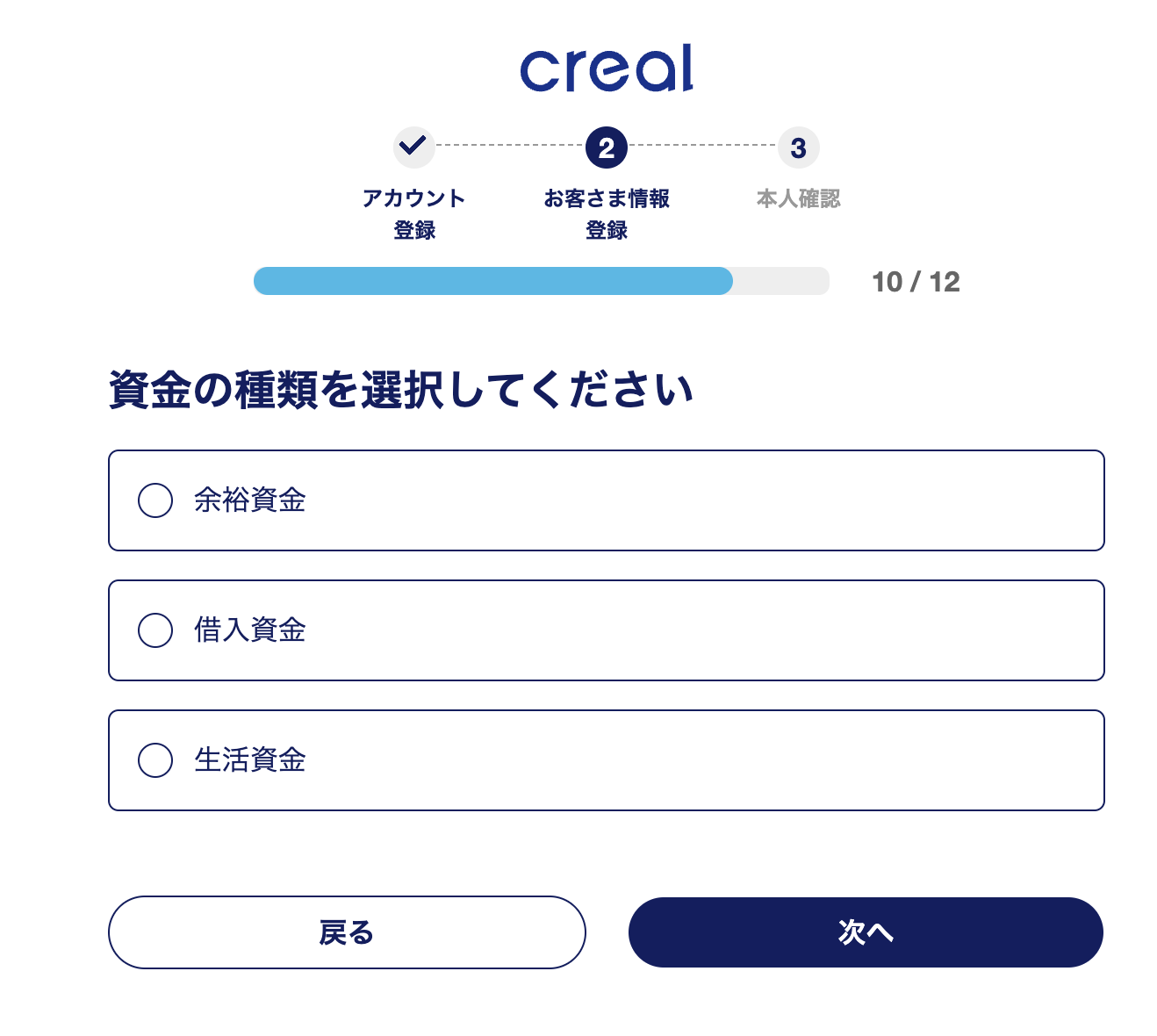
Task: Click the gray circle icon for step 3
Action: coord(797,147)
